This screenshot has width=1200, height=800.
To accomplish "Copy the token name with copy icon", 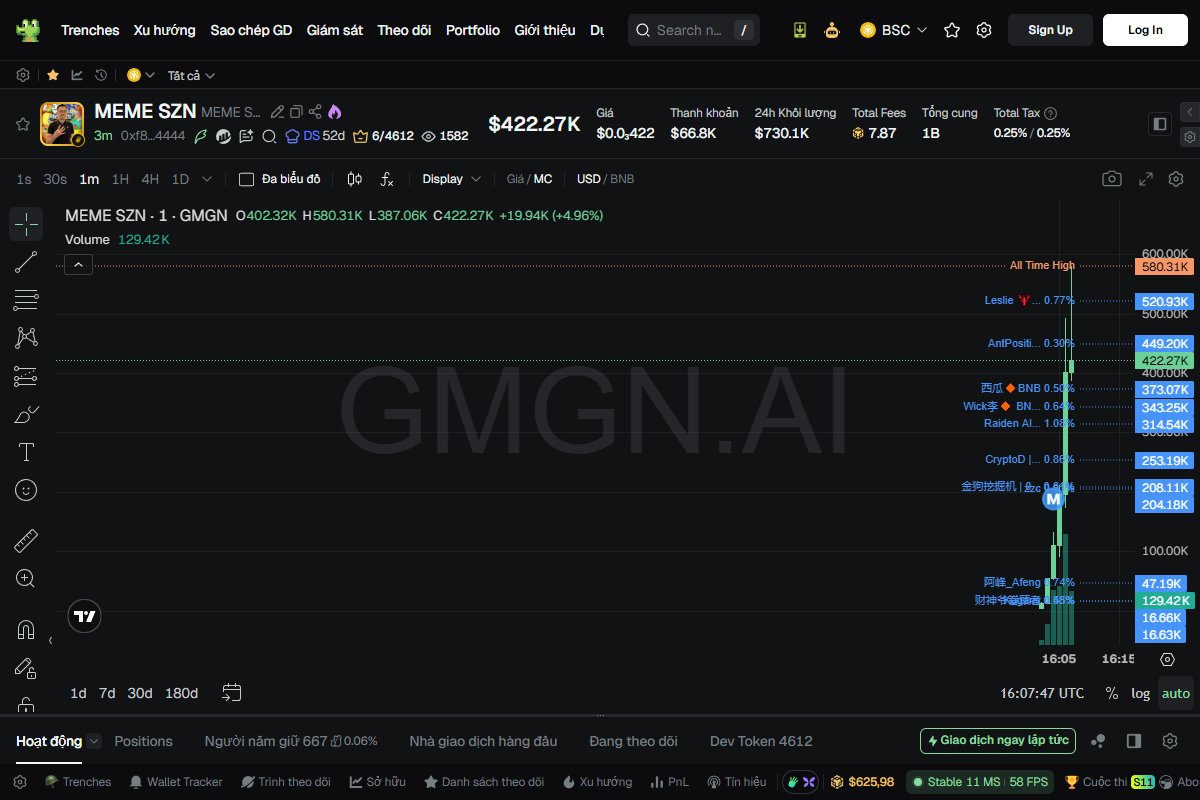I will click(x=296, y=112).
